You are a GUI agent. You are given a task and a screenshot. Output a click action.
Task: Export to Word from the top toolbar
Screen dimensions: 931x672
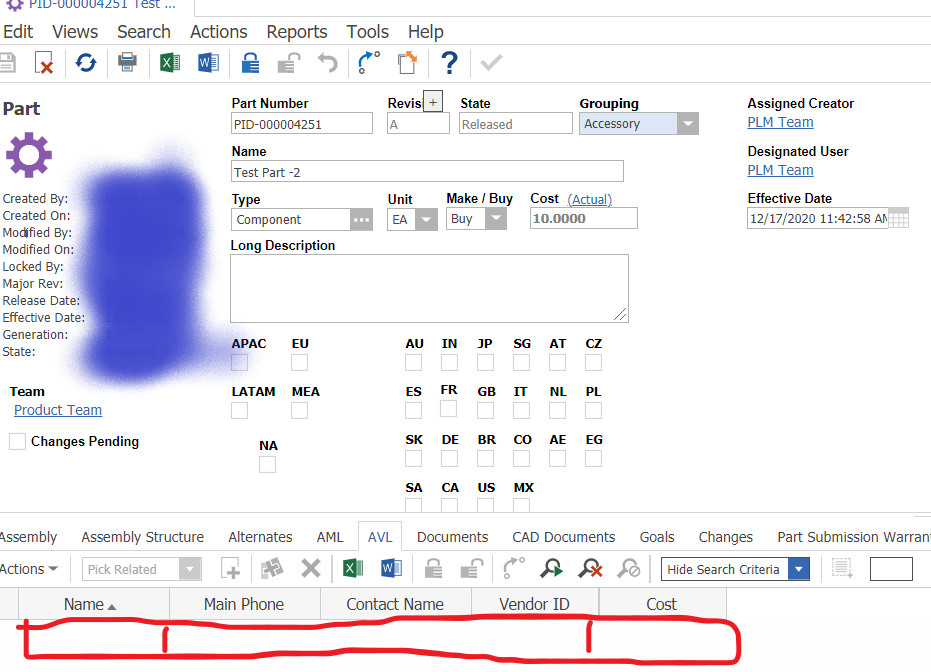[x=208, y=63]
